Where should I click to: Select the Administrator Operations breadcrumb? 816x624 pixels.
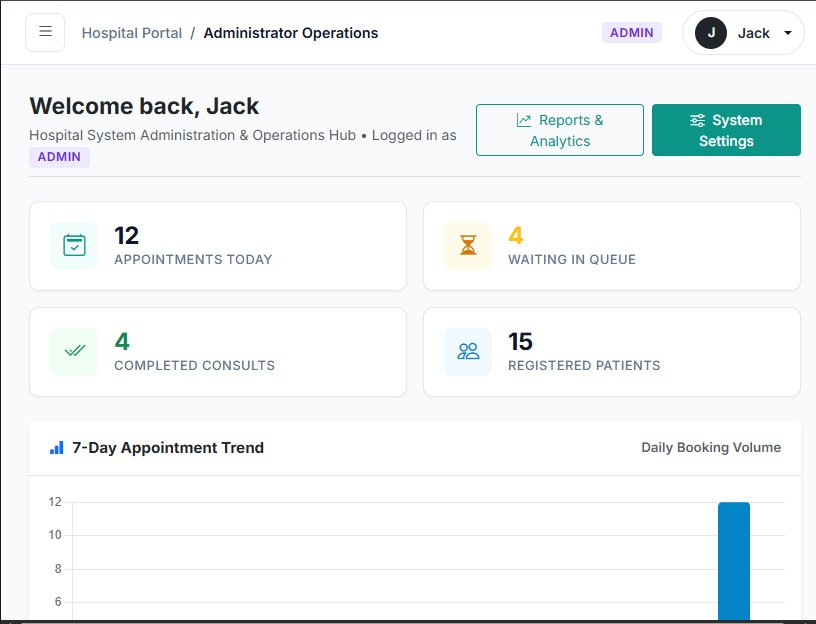coord(290,33)
